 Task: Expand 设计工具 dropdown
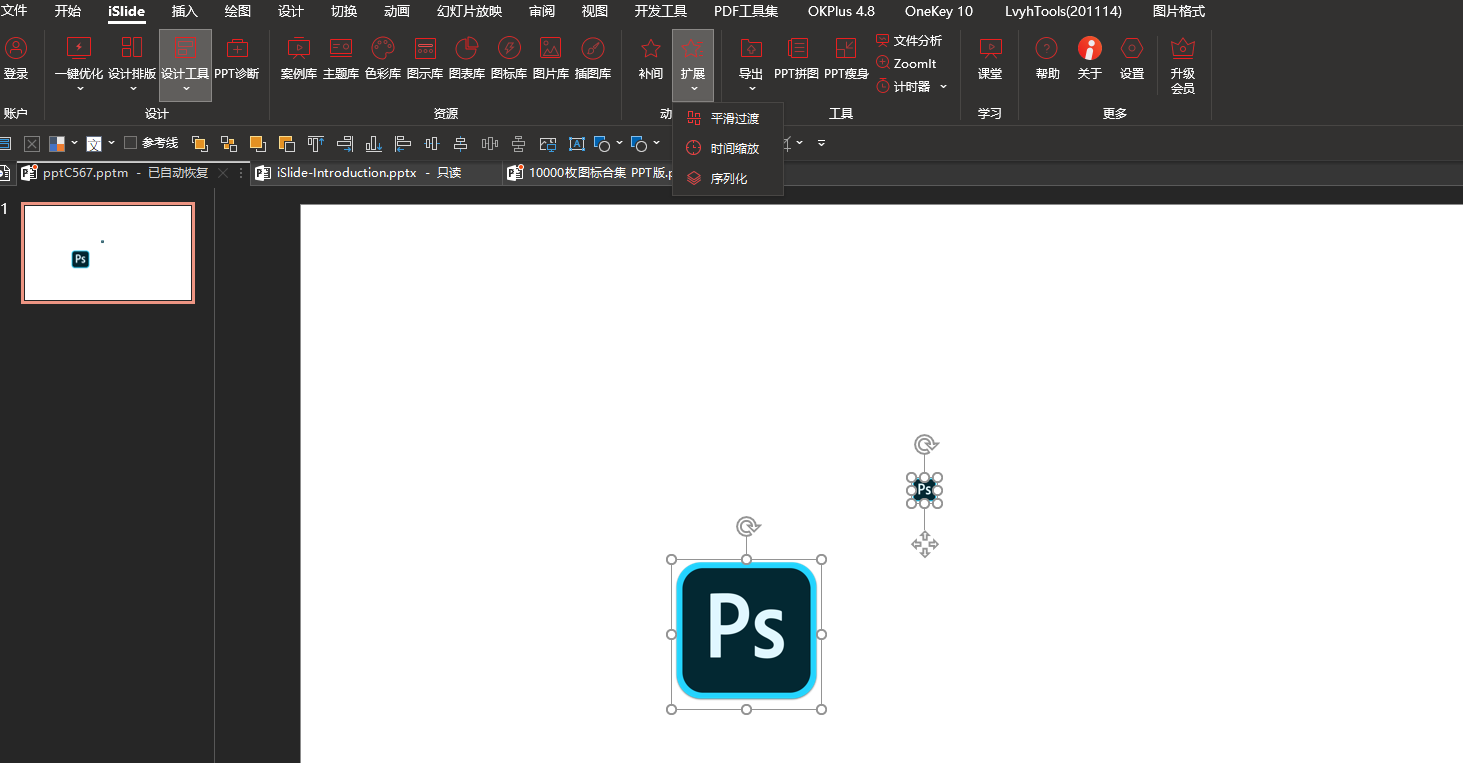(186, 89)
